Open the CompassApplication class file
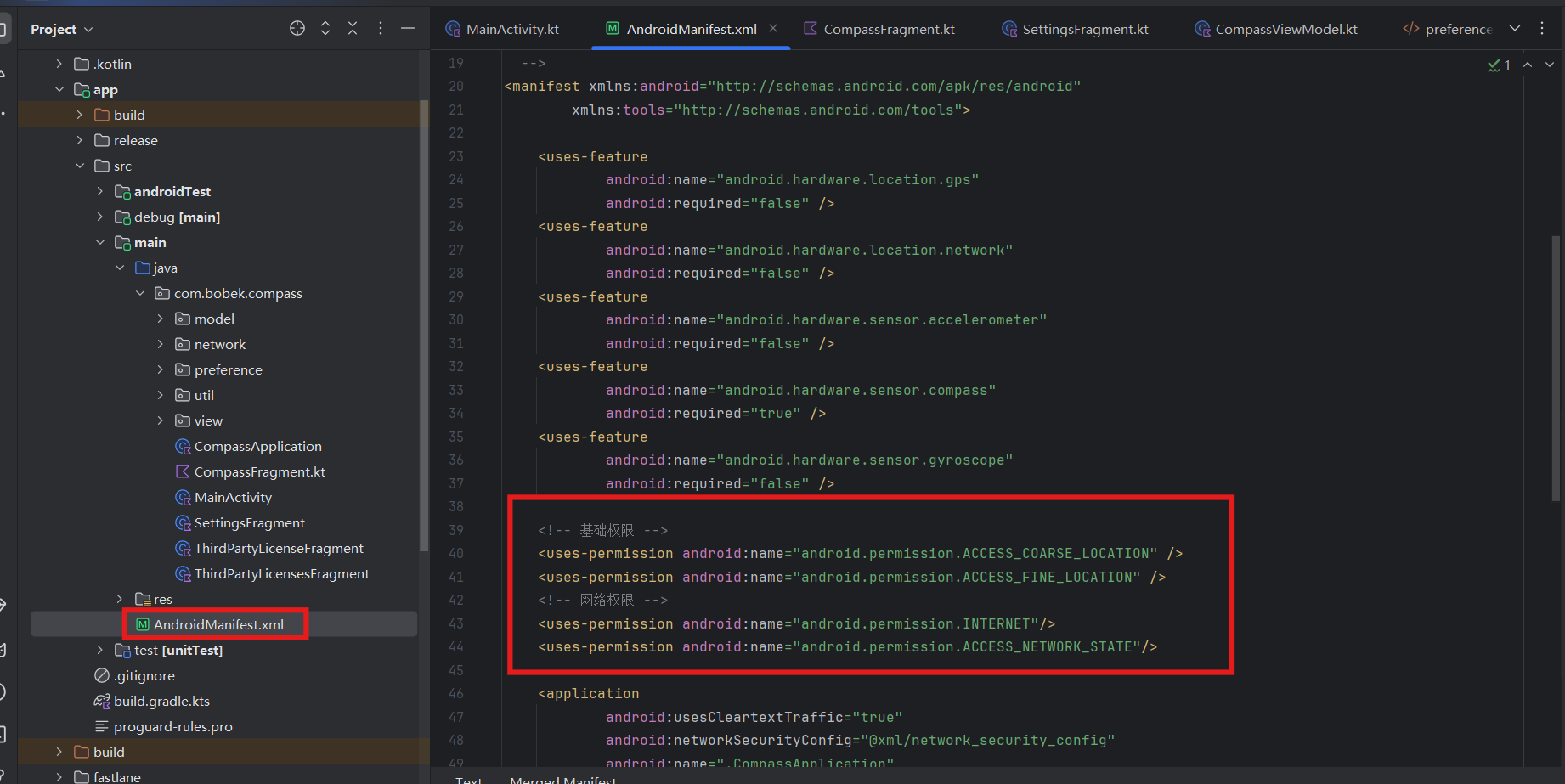This screenshot has height=784, width=1565. coord(257,447)
